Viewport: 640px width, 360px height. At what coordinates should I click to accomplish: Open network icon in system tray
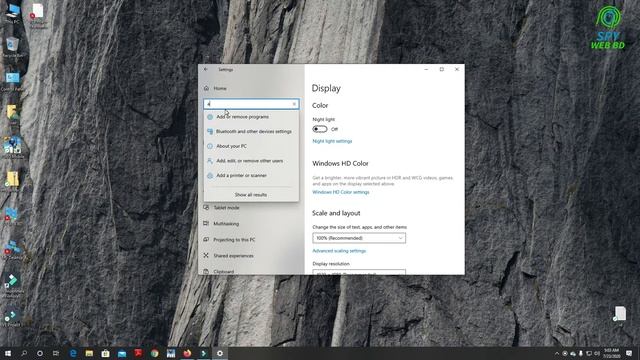pos(589,353)
